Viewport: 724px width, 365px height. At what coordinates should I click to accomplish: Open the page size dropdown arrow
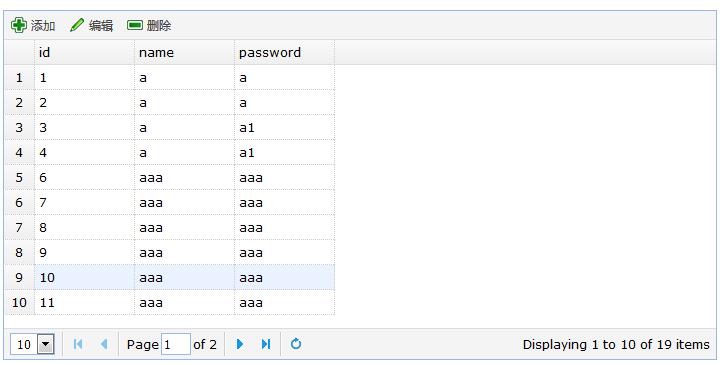[46, 344]
